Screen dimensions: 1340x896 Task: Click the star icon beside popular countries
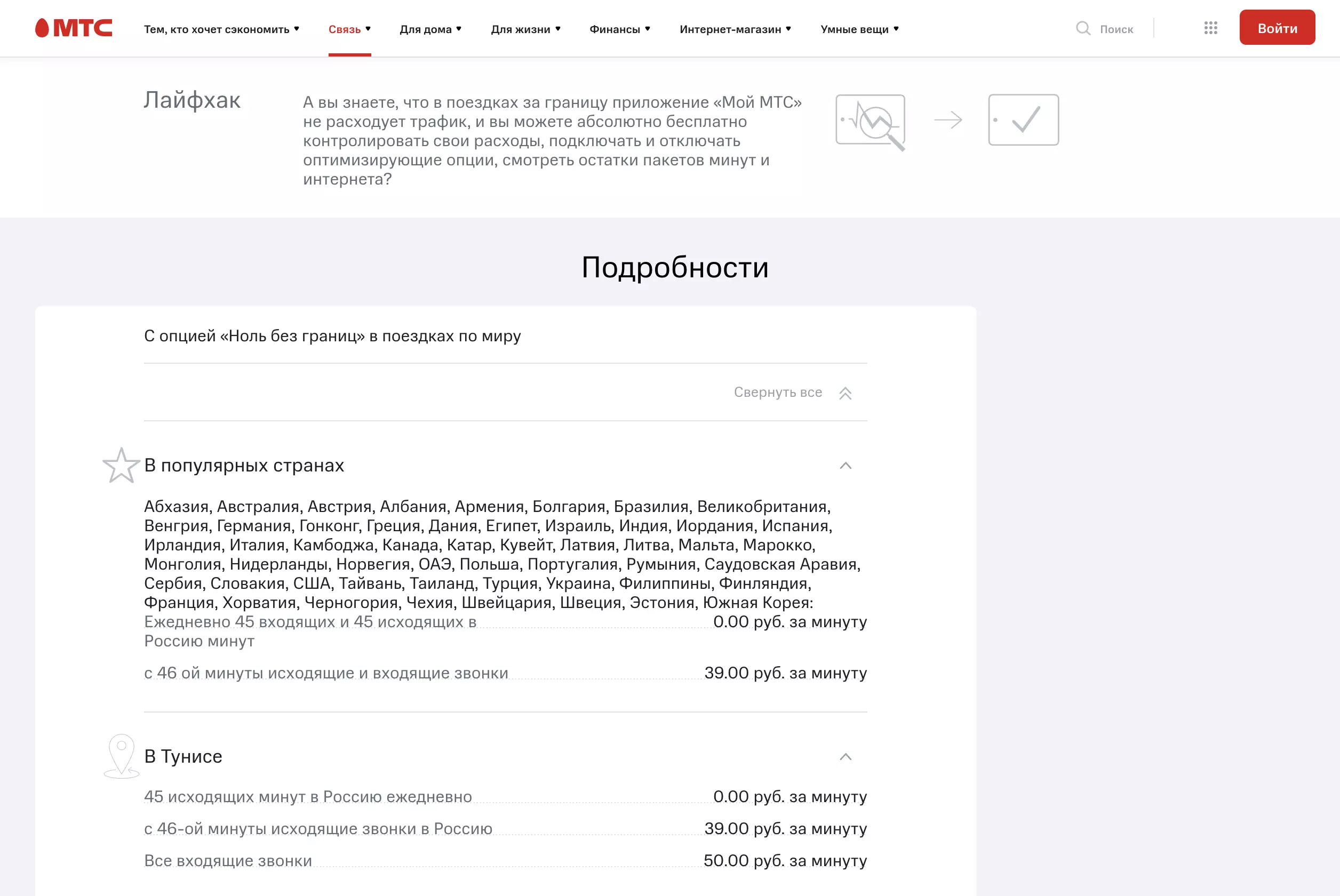pos(121,465)
